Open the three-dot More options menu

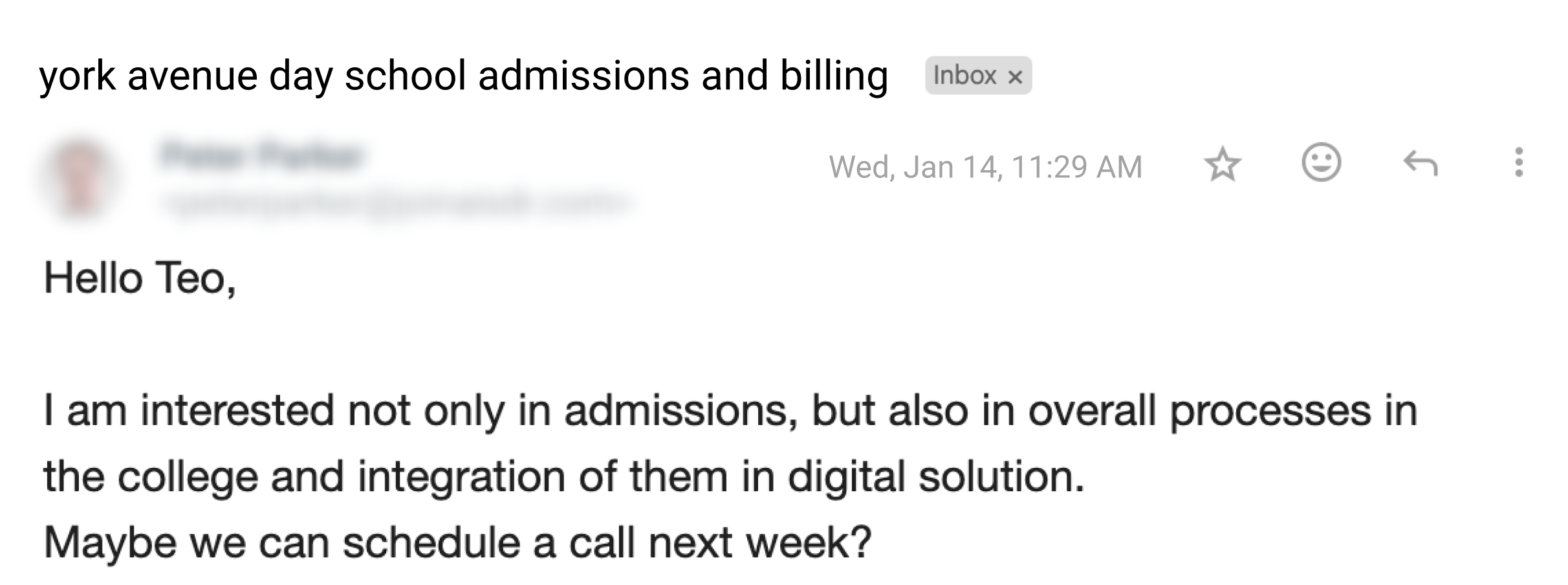[1519, 162]
